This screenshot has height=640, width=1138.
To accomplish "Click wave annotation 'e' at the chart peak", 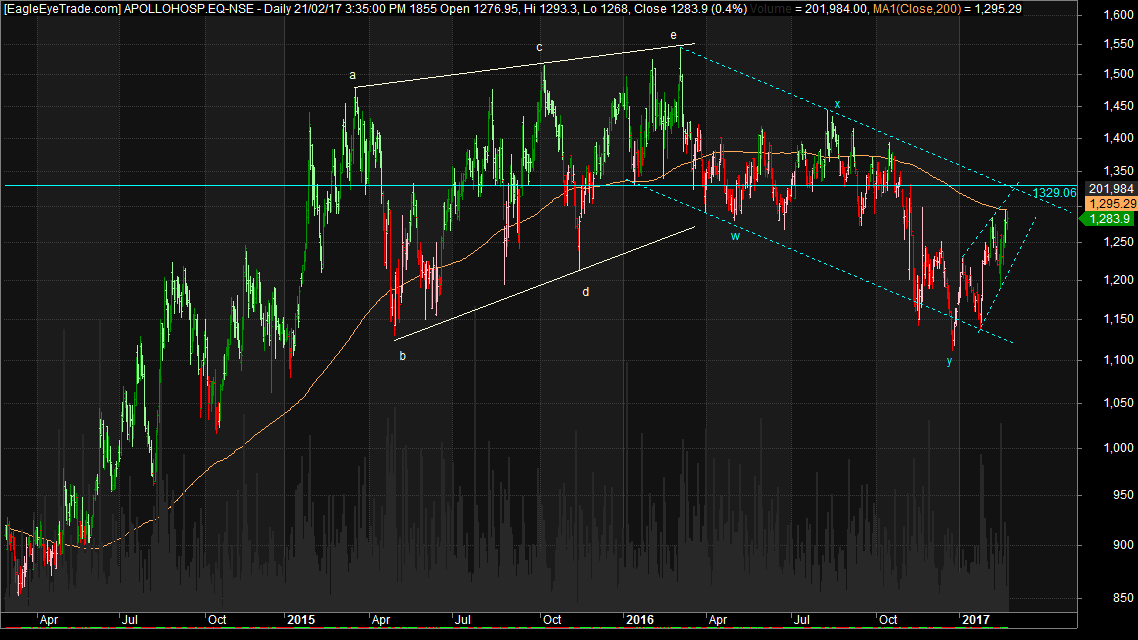I will 673,34.
